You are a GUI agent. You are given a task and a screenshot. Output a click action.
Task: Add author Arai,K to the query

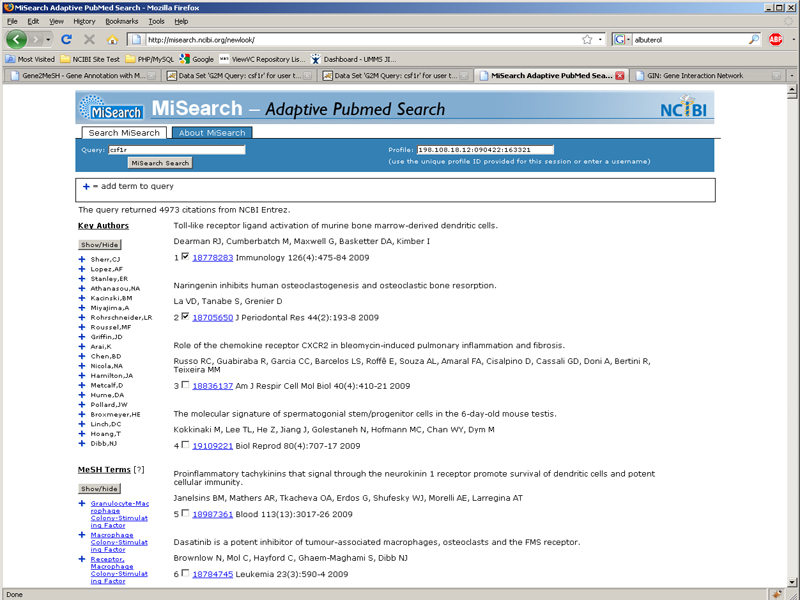[82, 346]
